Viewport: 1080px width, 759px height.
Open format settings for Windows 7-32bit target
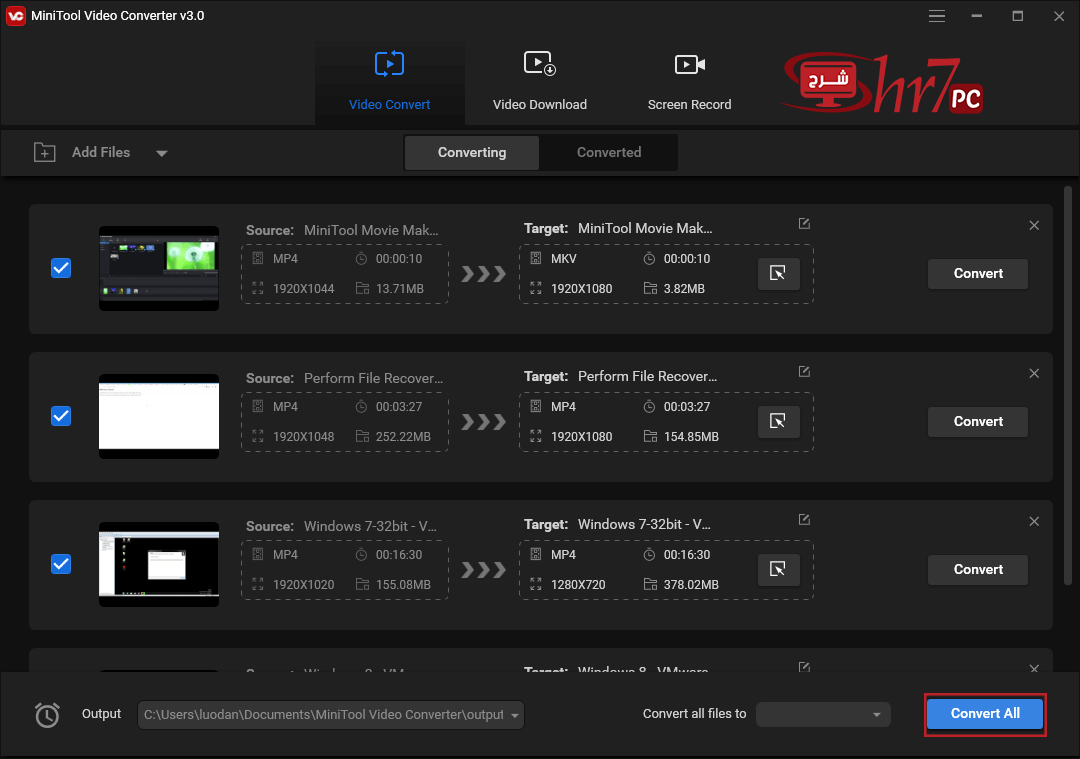pyautogui.click(x=778, y=570)
